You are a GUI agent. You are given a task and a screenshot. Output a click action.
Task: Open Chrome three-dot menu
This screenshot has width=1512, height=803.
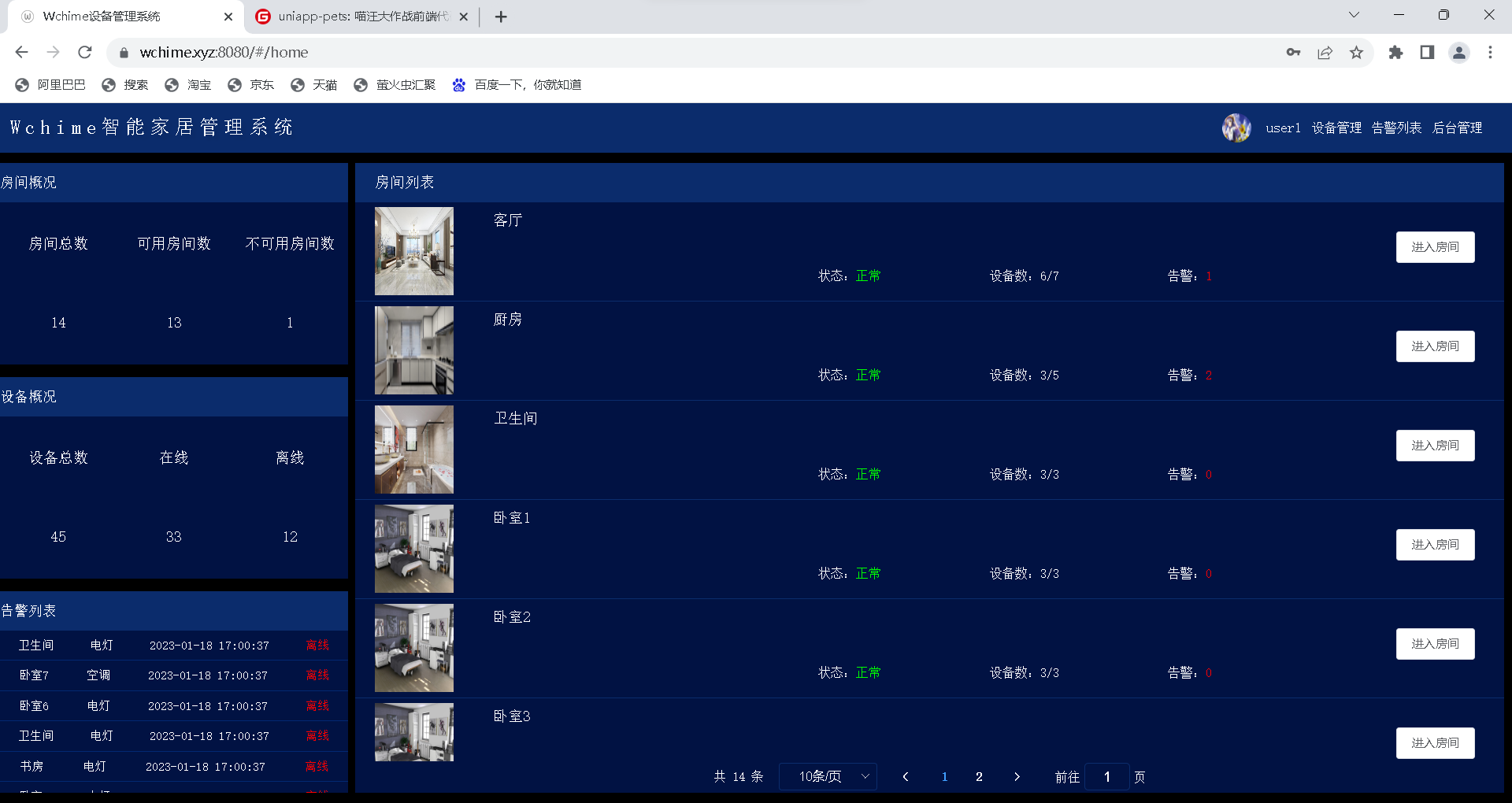1490,52
